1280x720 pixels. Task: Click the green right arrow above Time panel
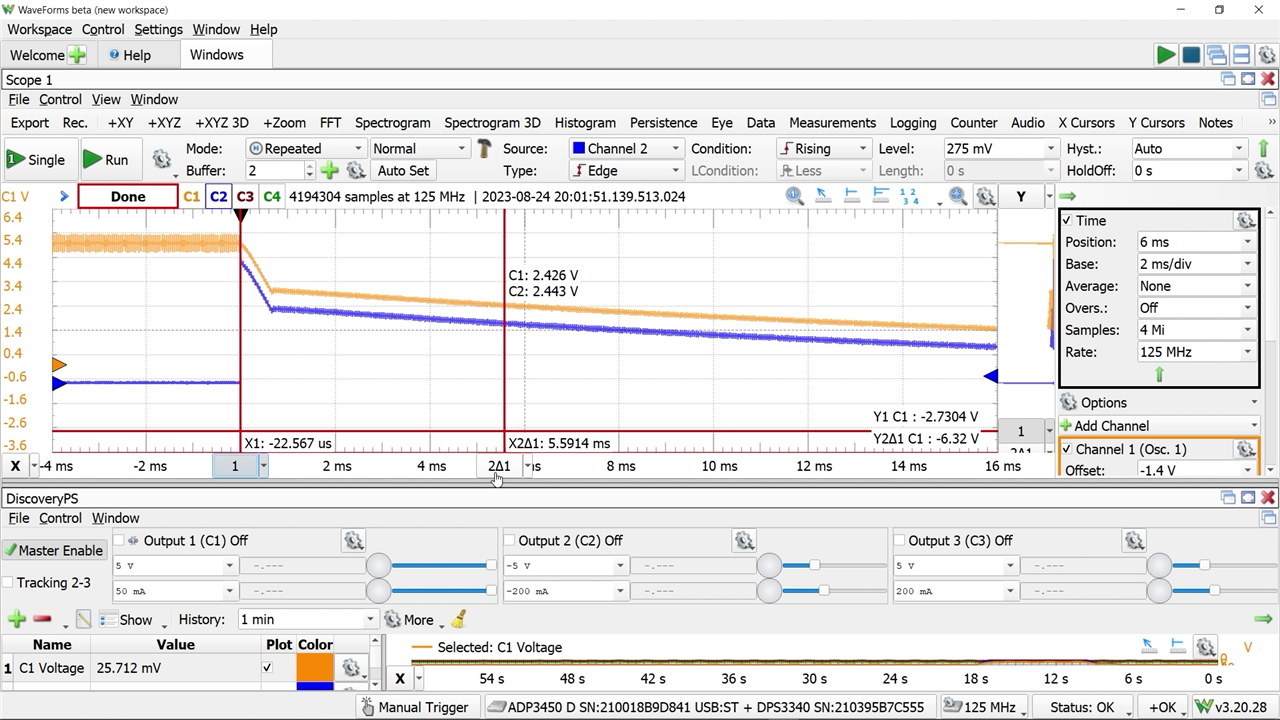(1067, 196)
